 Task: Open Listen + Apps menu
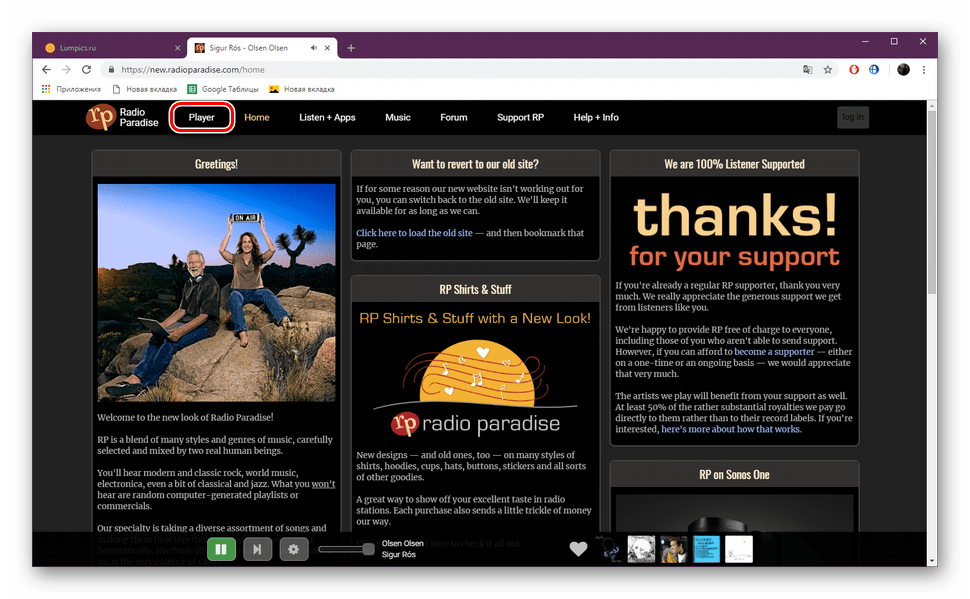(327, 117)
